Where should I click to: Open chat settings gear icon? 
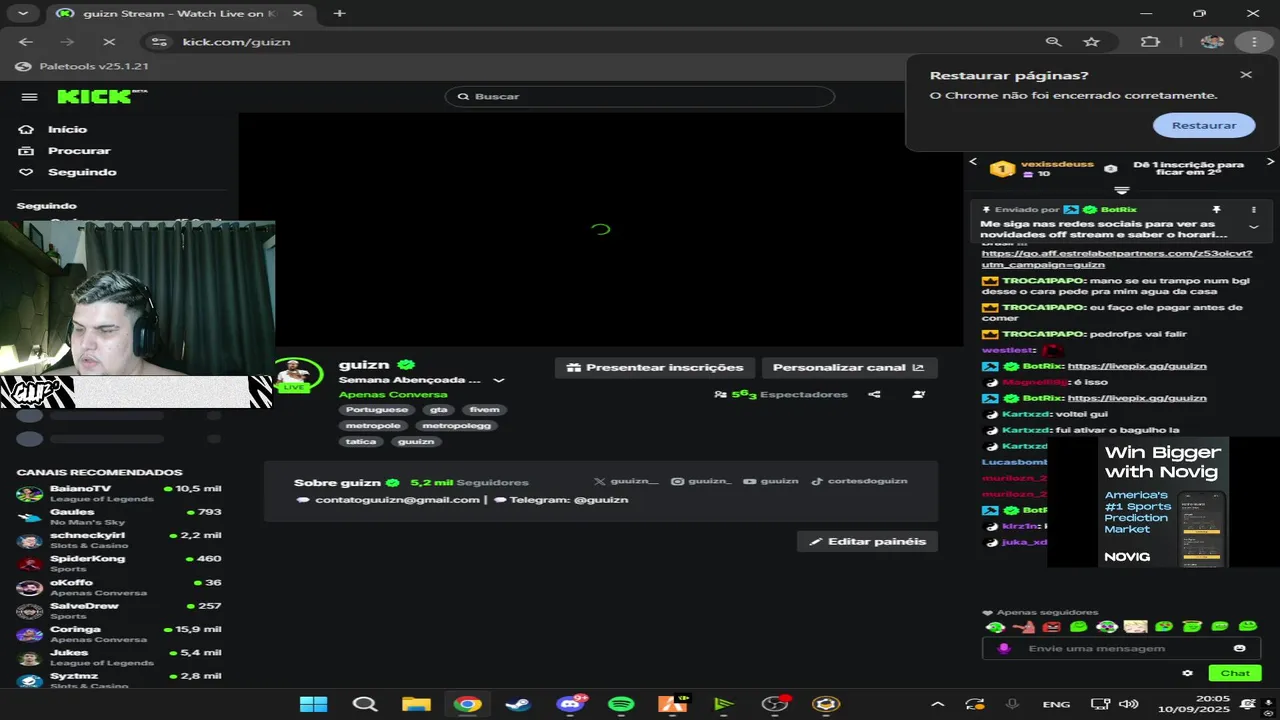(x=1187, y=673)
